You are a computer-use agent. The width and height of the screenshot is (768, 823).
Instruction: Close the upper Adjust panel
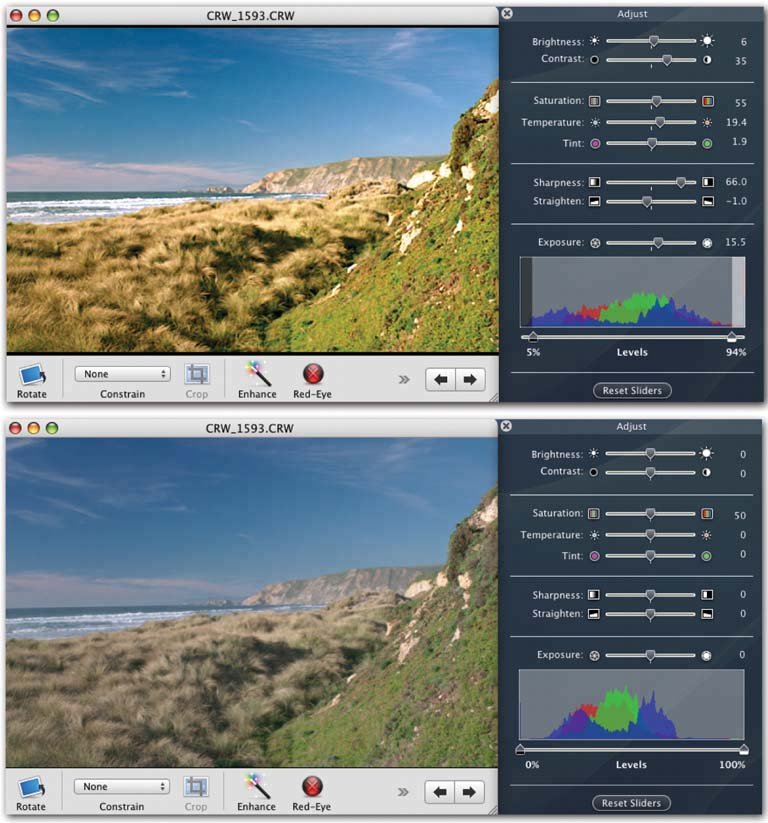pyautogui.click(x=507, y=14)
